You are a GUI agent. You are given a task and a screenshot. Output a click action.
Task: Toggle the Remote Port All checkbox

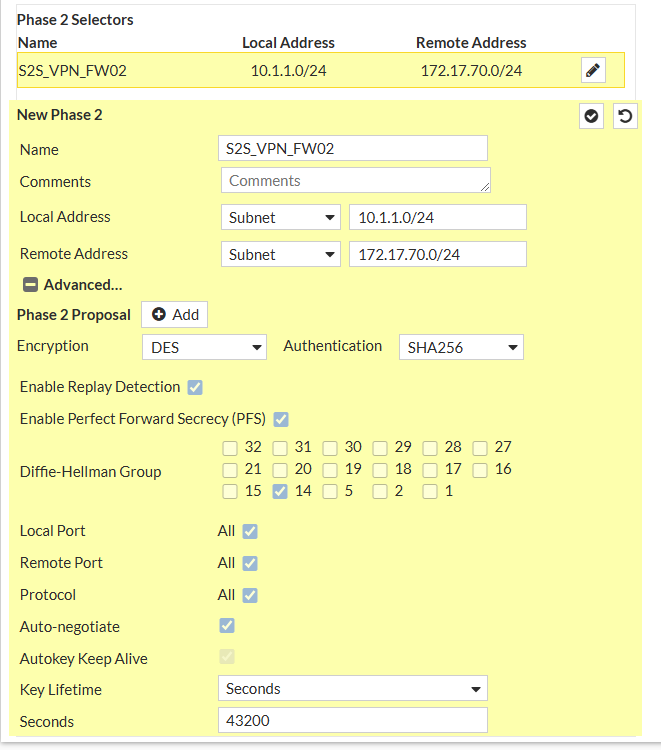tap(250, 563)
